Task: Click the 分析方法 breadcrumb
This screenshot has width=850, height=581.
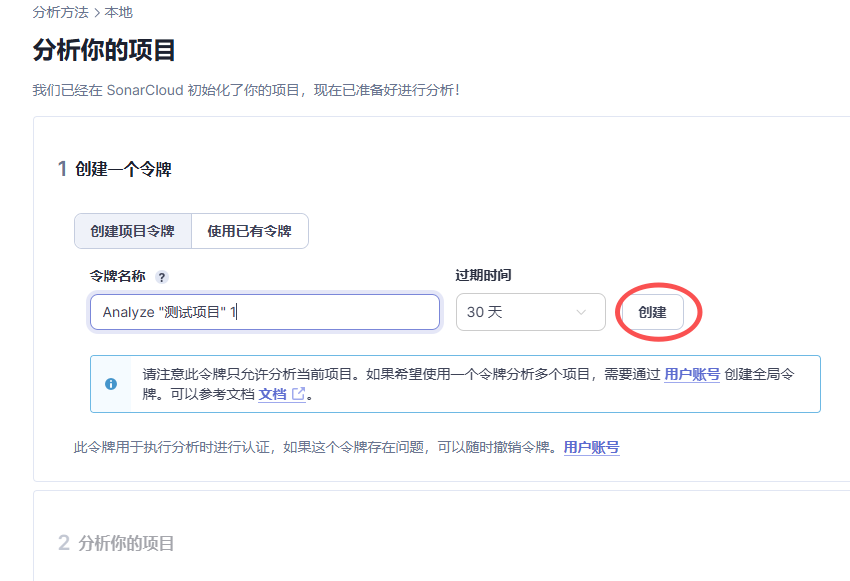Action: tap(60, 12)
